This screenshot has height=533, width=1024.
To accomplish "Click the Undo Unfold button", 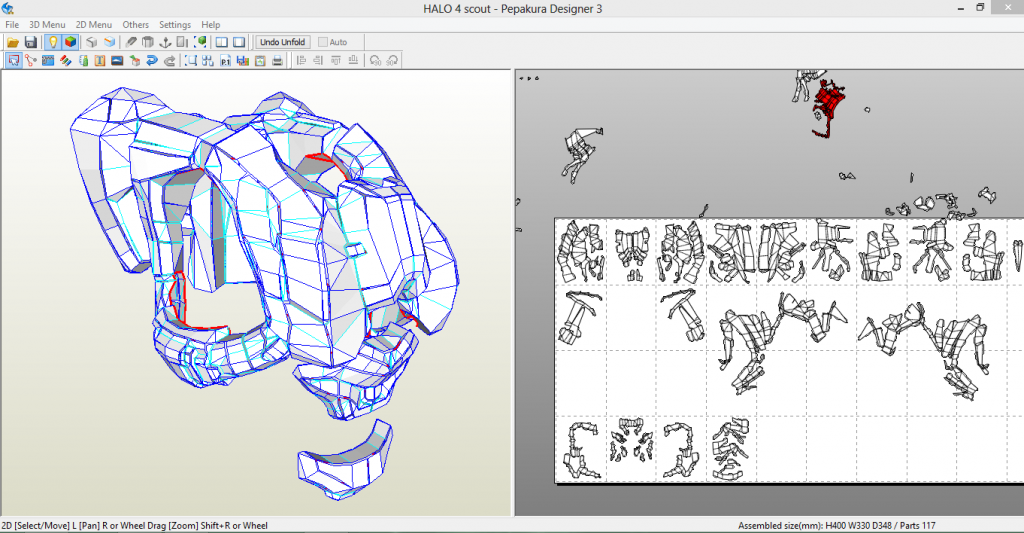I will point(283,42).
